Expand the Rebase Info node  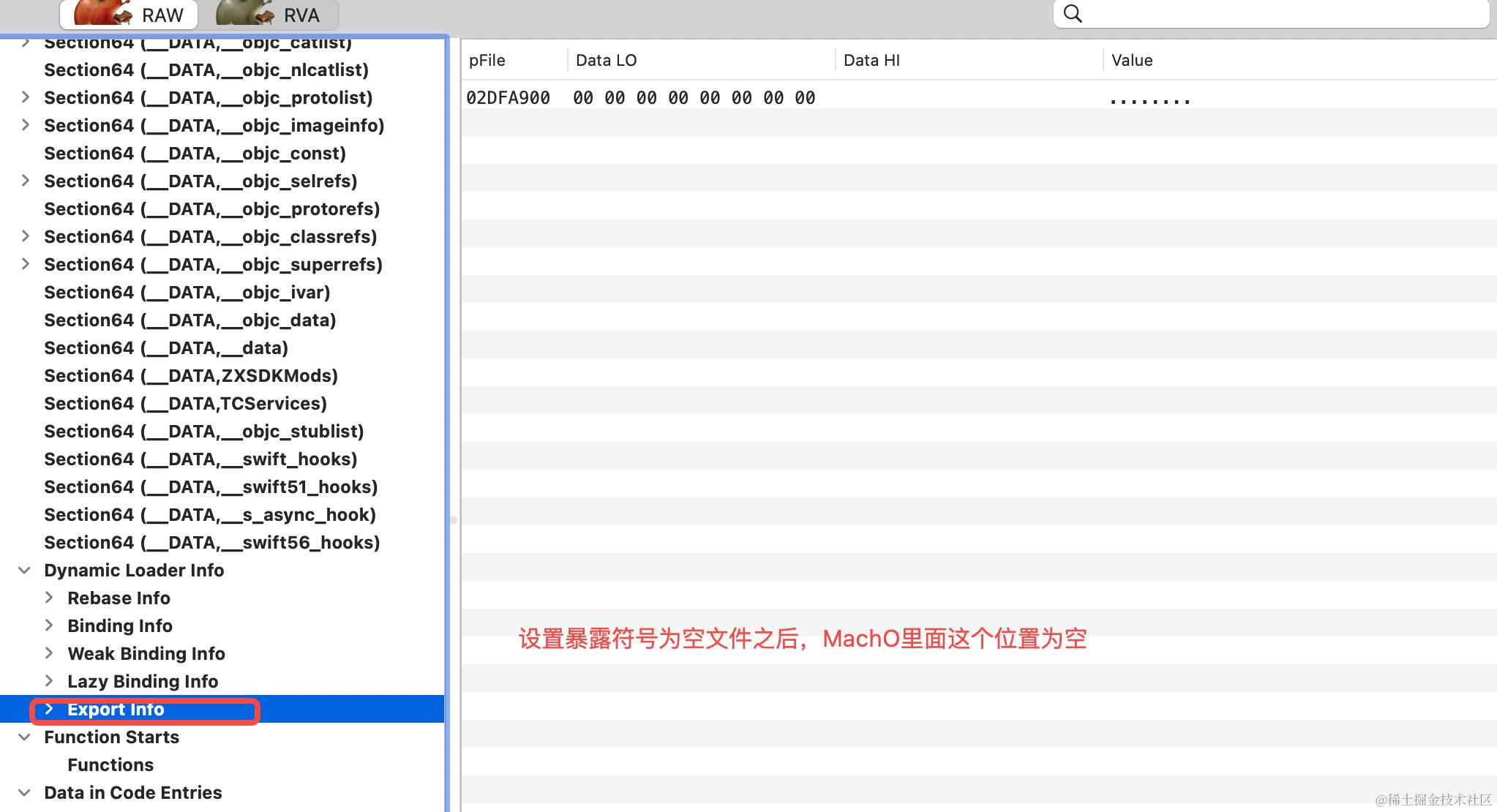click(49, 598)
